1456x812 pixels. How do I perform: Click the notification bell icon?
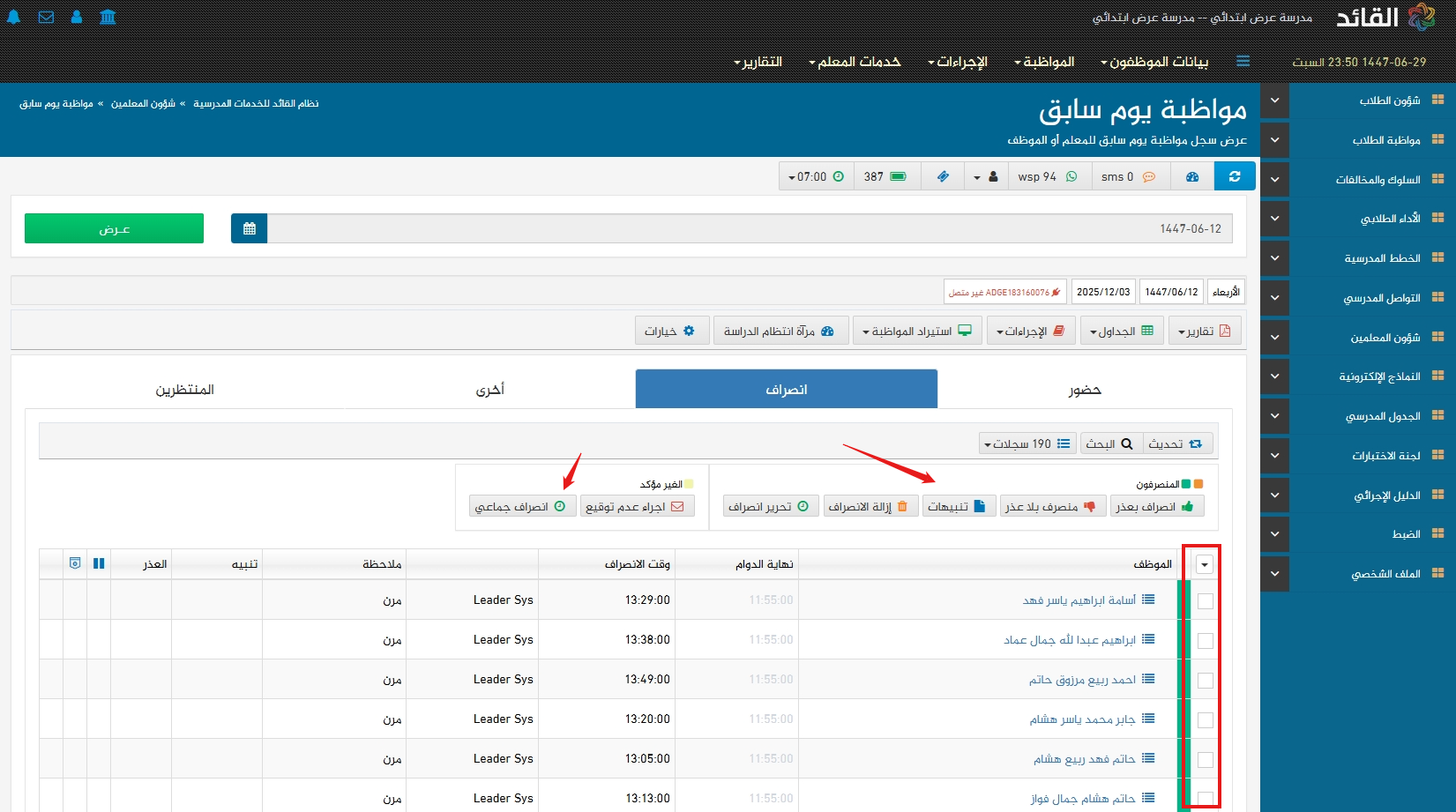tap(14, 17)
